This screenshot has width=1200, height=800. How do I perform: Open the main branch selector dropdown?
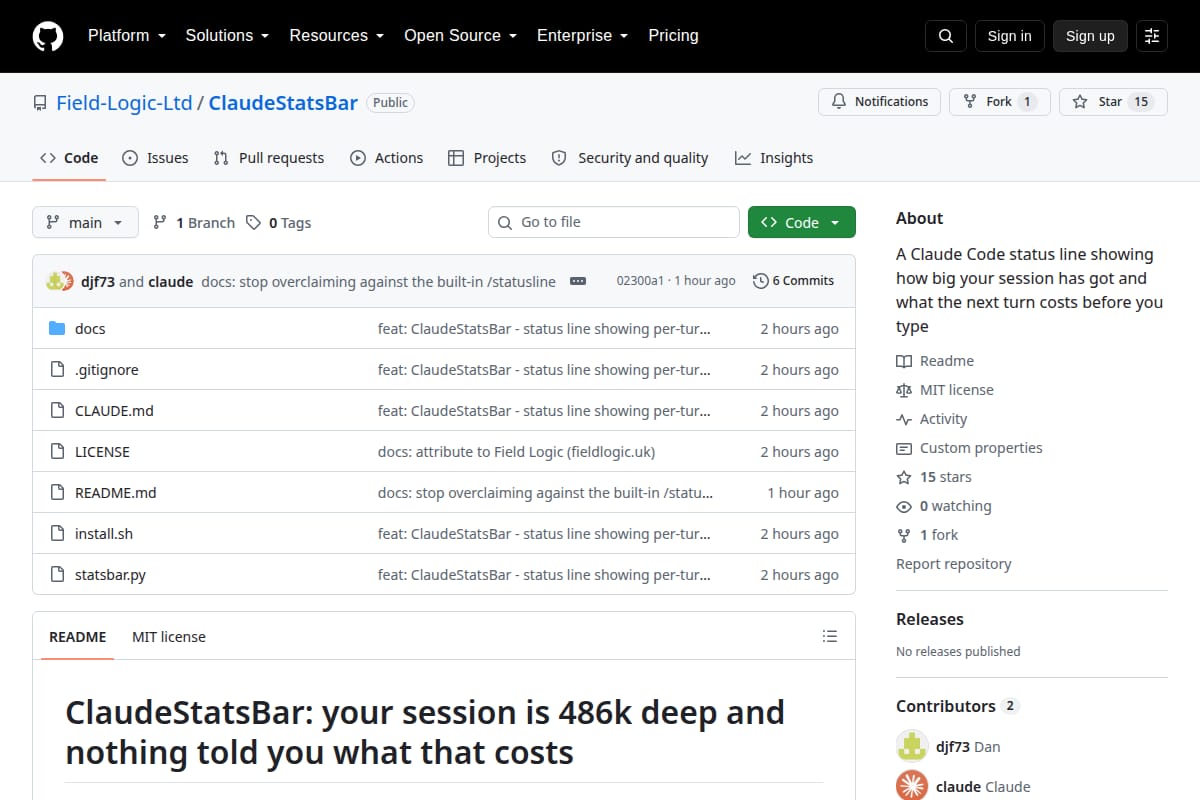coord(85,222)
